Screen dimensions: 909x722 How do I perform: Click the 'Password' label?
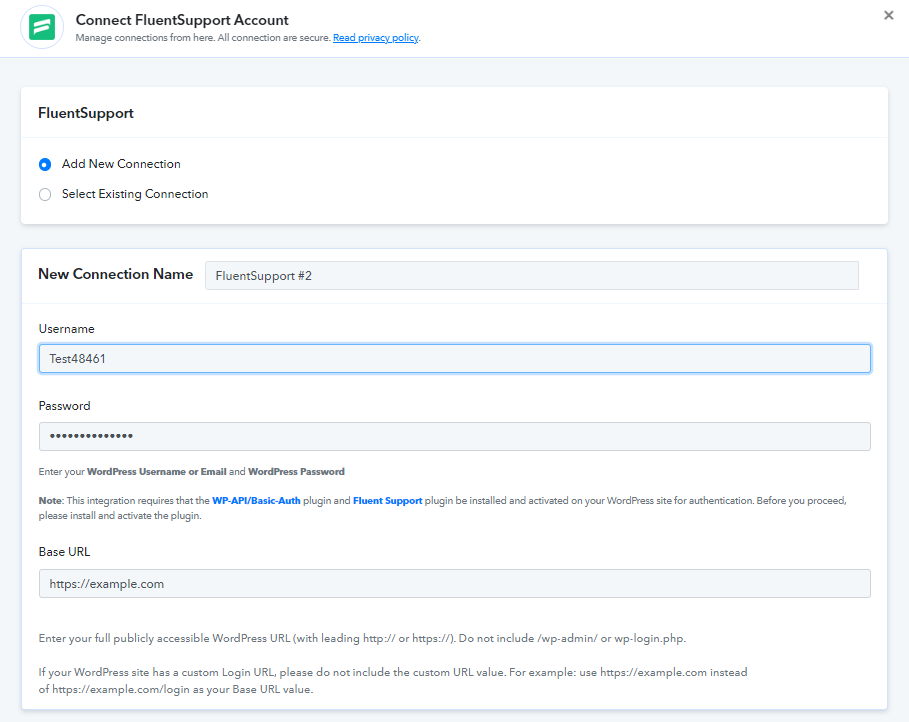point(64,406)
